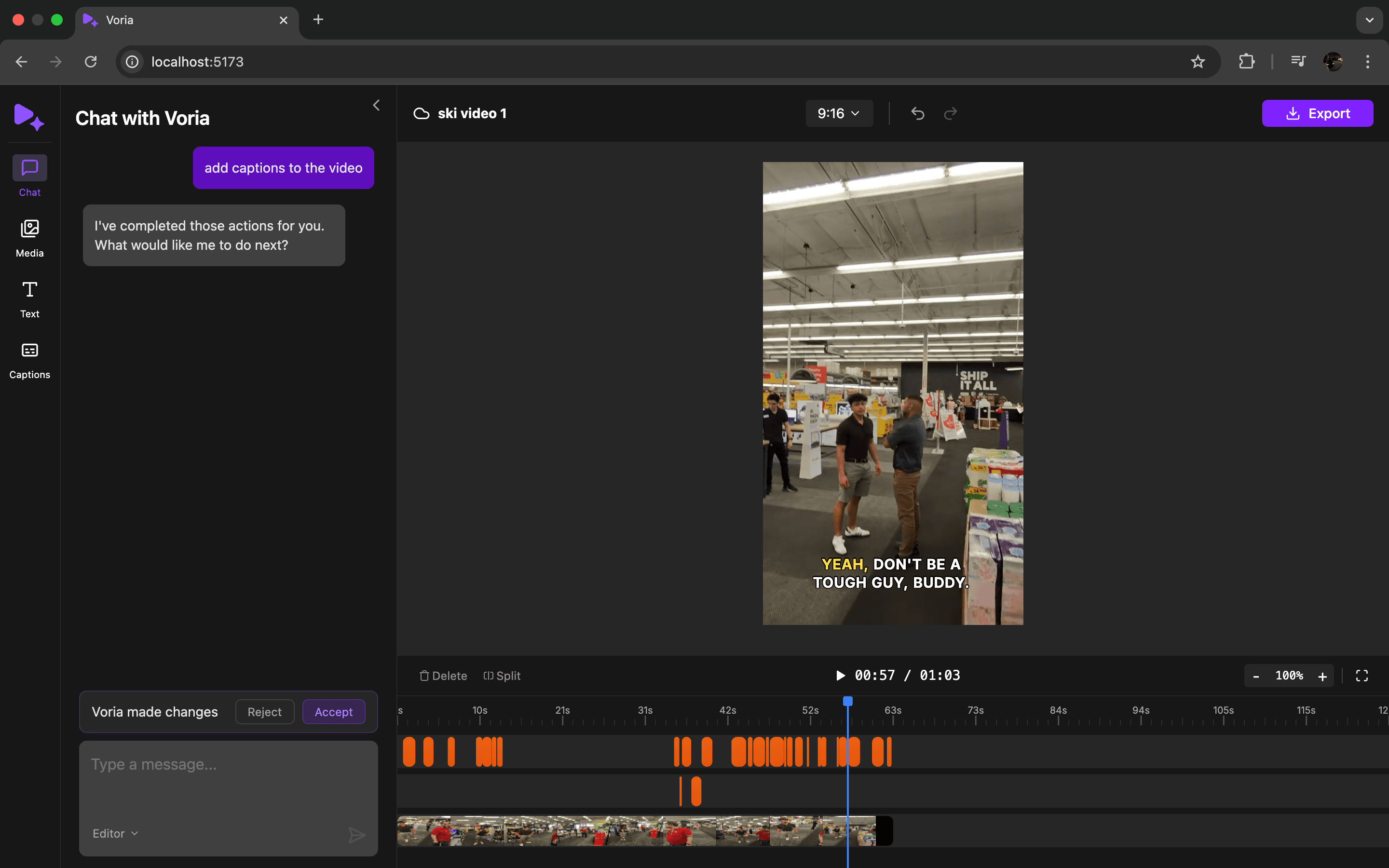Open browser extensions menu

(x=1246, y=61)
